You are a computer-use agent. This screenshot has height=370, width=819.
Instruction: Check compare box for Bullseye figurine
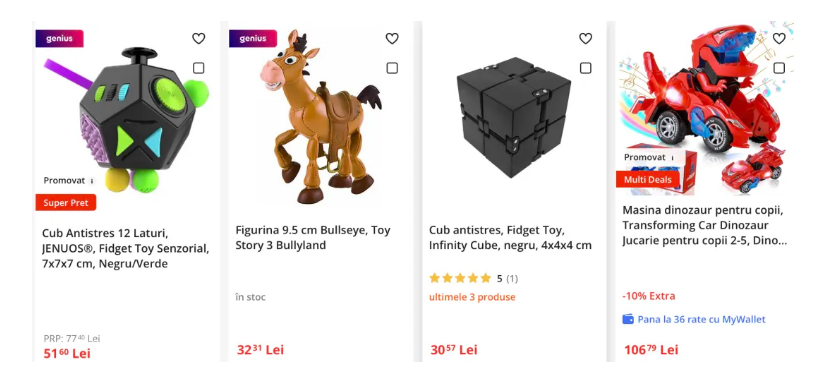392,68
